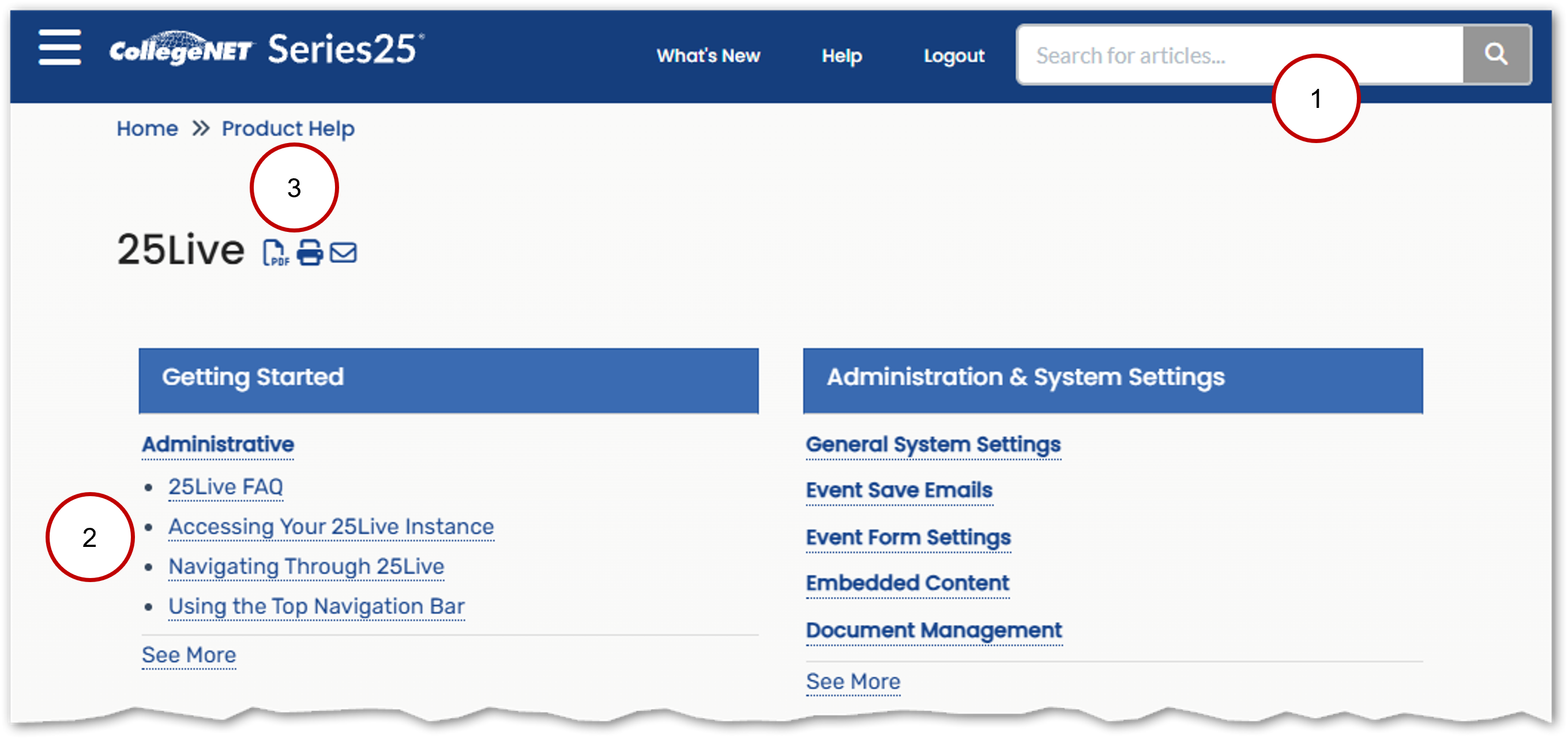Open the 25Live FAQ article
Viewport: 1568px width, 739px height.
(226, 487)
